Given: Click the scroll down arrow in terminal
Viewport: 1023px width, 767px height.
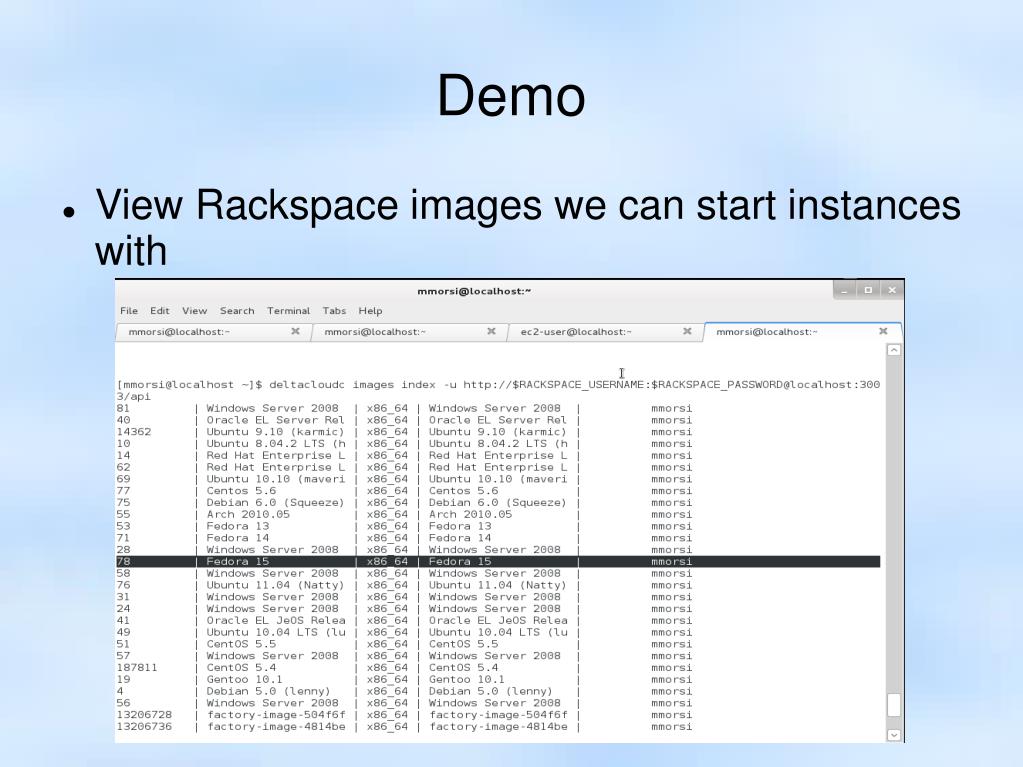Looking at the screenshot, I should [894, 735].
